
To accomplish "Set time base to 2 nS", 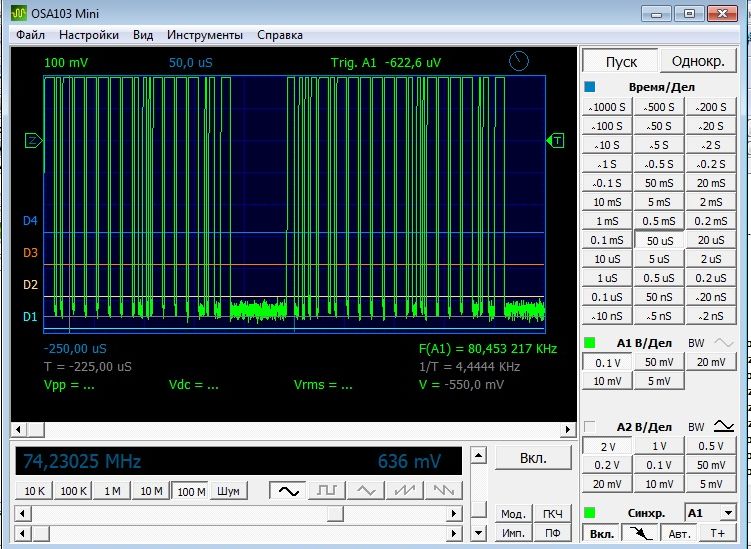I will point(711,316).
